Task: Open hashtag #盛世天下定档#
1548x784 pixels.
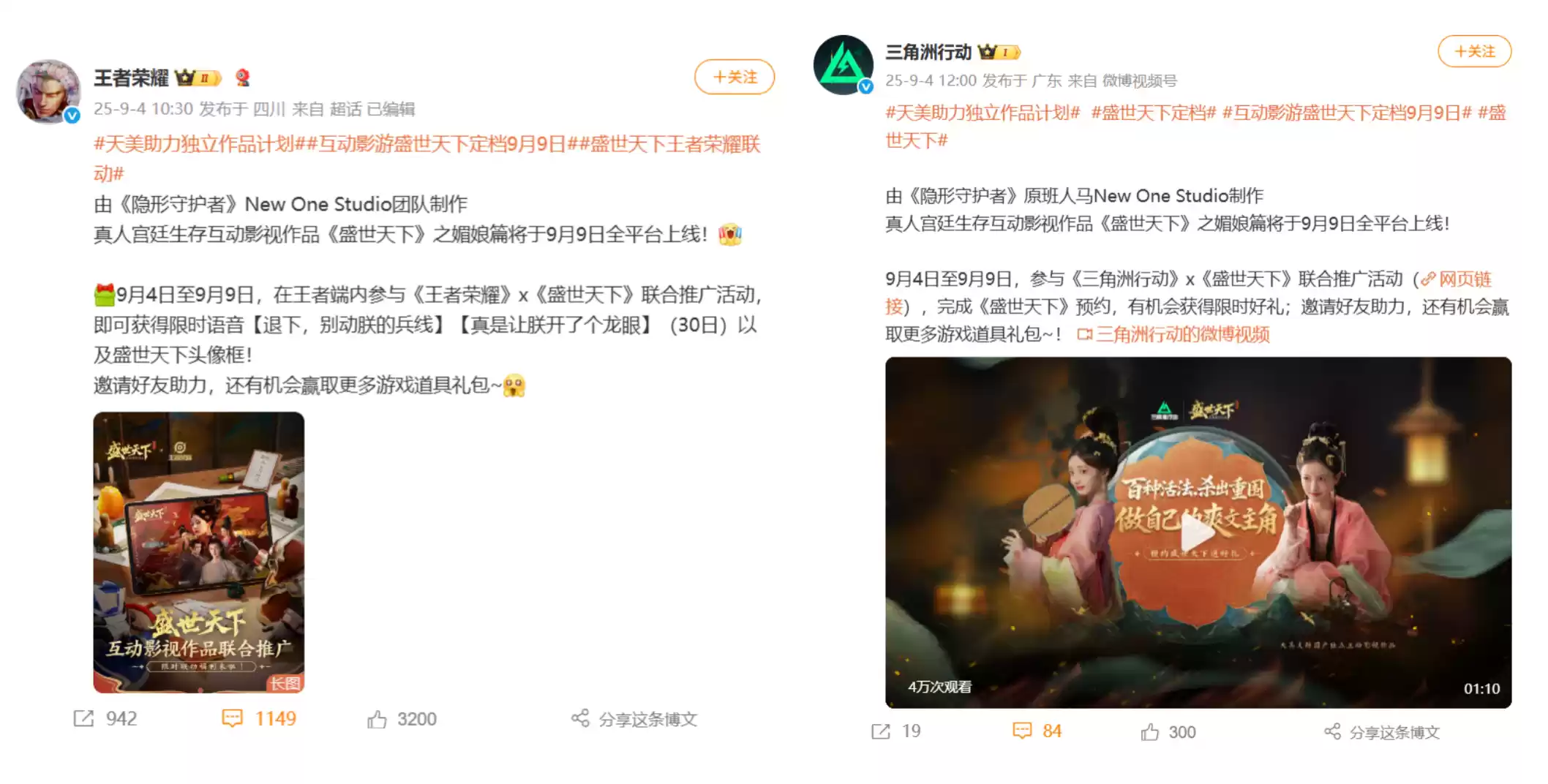Action: (1154, 113)
